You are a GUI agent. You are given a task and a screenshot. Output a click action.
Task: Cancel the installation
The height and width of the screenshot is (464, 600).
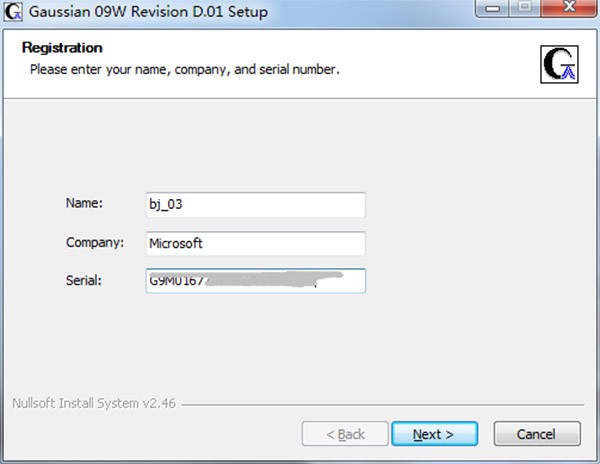click(536, 434)
